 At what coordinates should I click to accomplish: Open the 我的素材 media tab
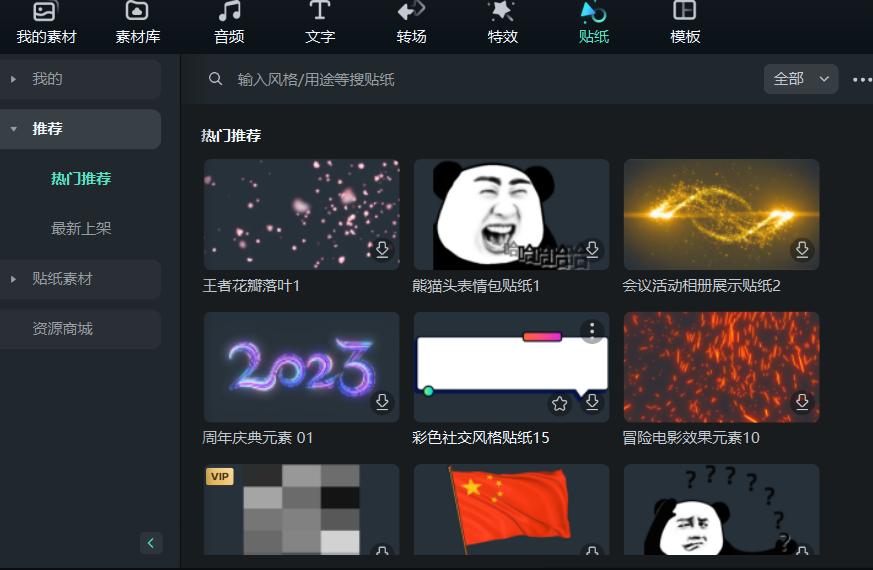46,23
